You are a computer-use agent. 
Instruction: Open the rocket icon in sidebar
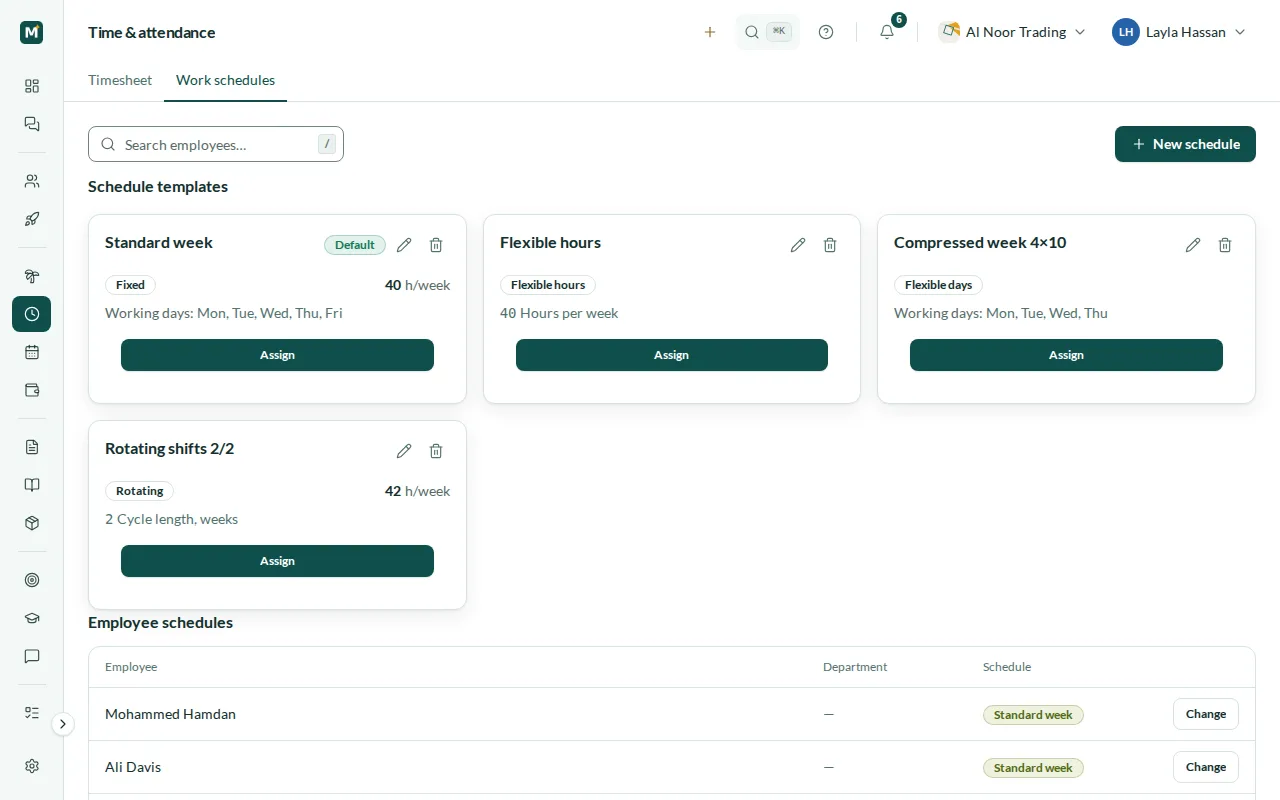32,219
